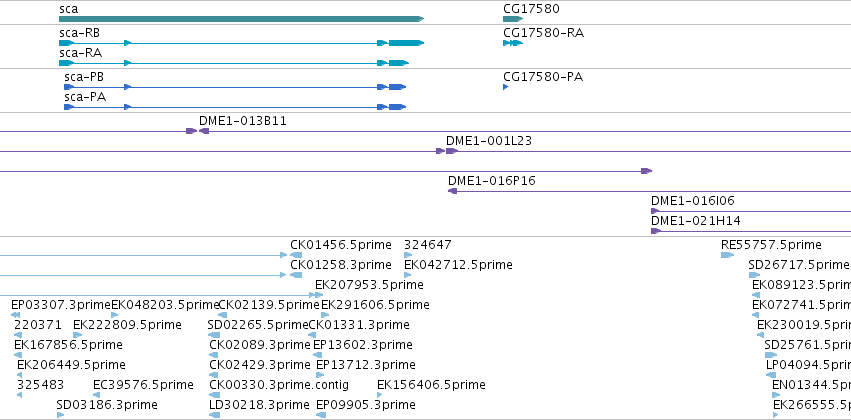This screenshot has height=420, width=851.
Task: Click EST EK167856.5prime
Action: 68,345
